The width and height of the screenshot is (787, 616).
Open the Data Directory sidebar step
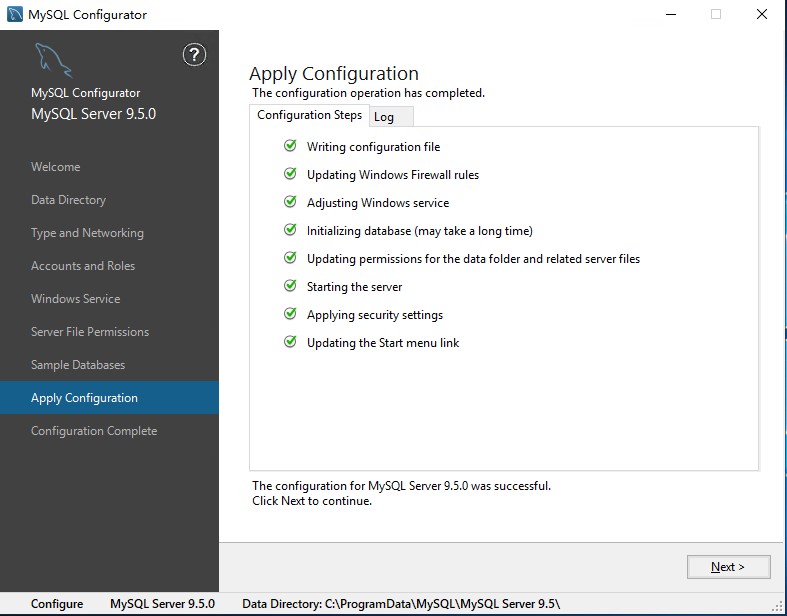(68, 200)
